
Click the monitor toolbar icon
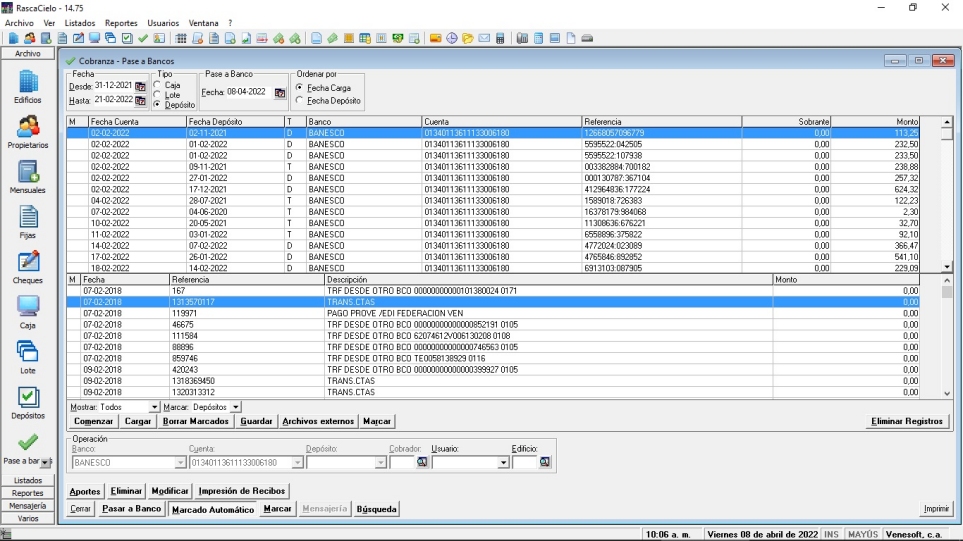click(95, 38)
